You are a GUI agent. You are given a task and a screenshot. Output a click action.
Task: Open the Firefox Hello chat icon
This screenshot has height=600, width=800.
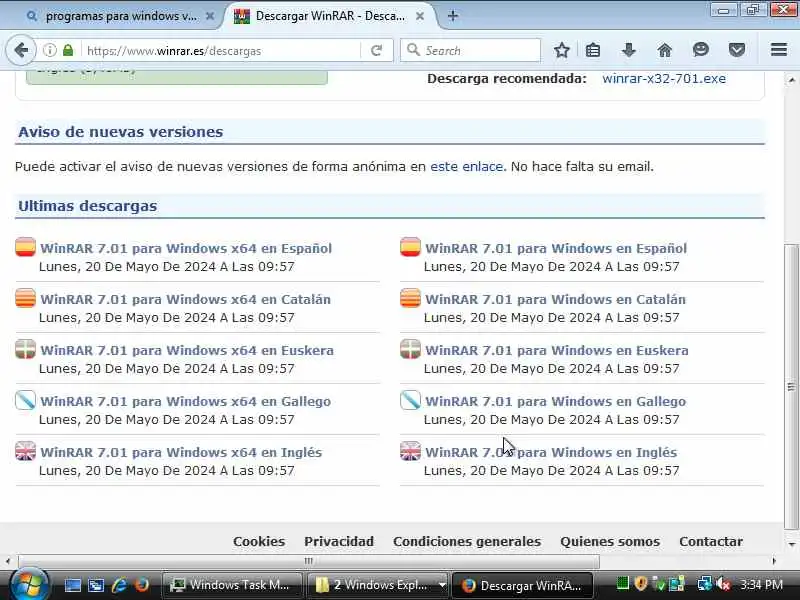[701, 49]
